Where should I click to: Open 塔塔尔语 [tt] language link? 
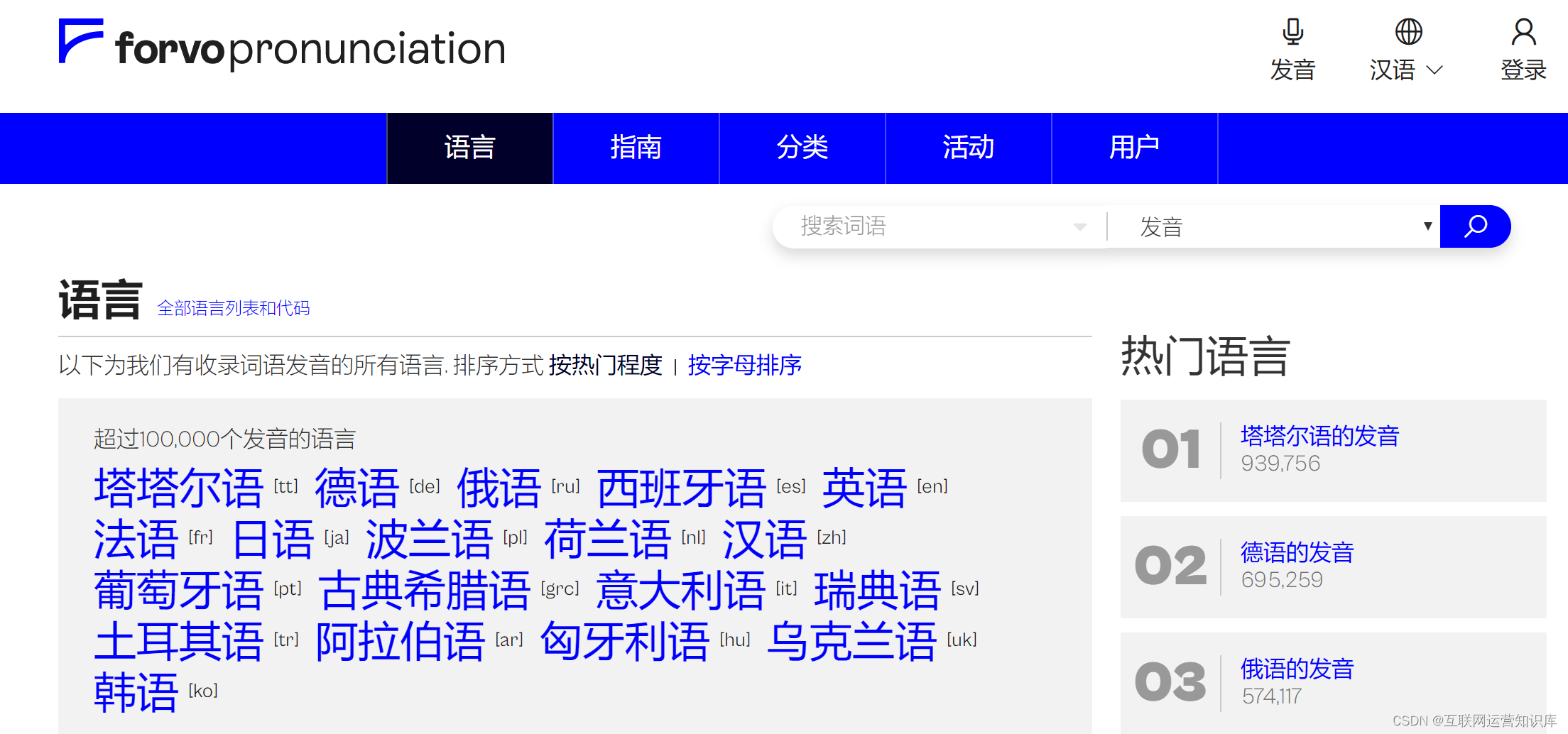[x=179, y=488]
